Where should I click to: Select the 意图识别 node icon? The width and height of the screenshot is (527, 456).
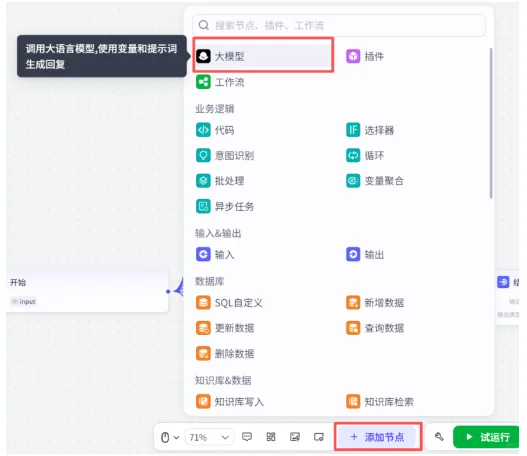203,155
